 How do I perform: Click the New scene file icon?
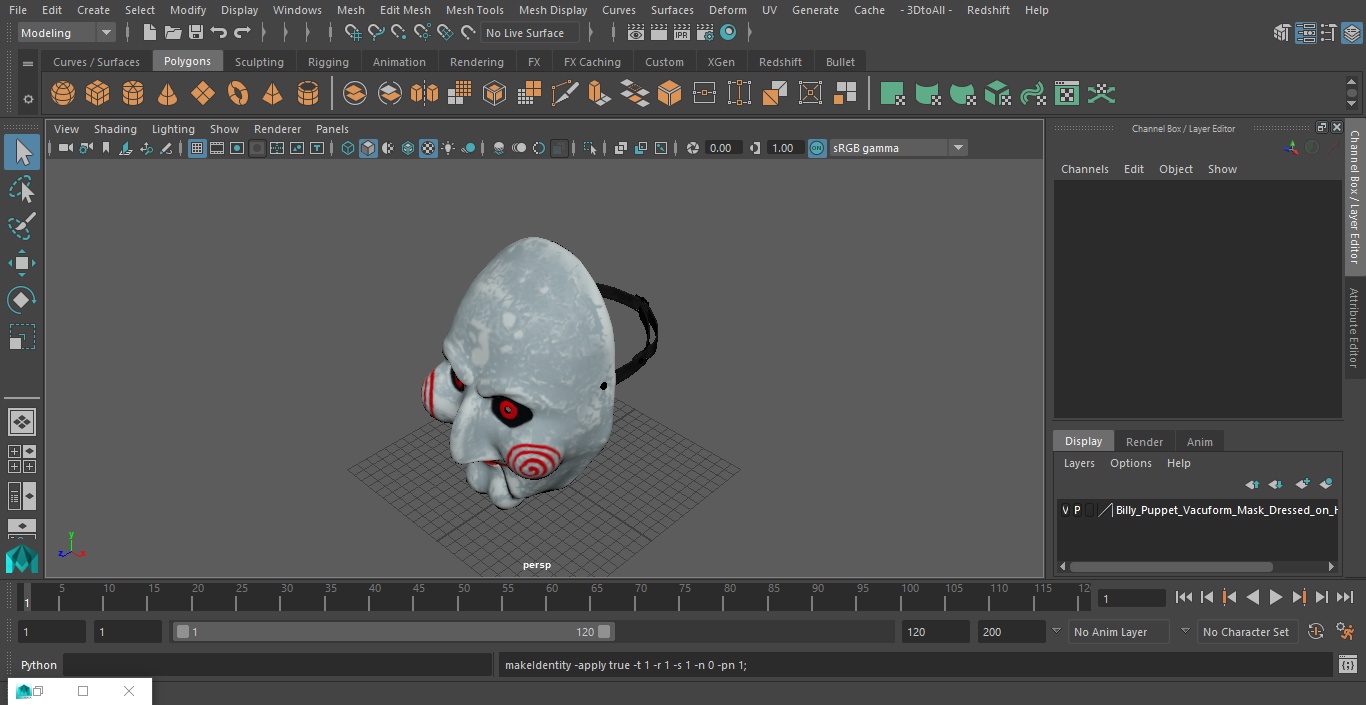click(x=149, y=33)
